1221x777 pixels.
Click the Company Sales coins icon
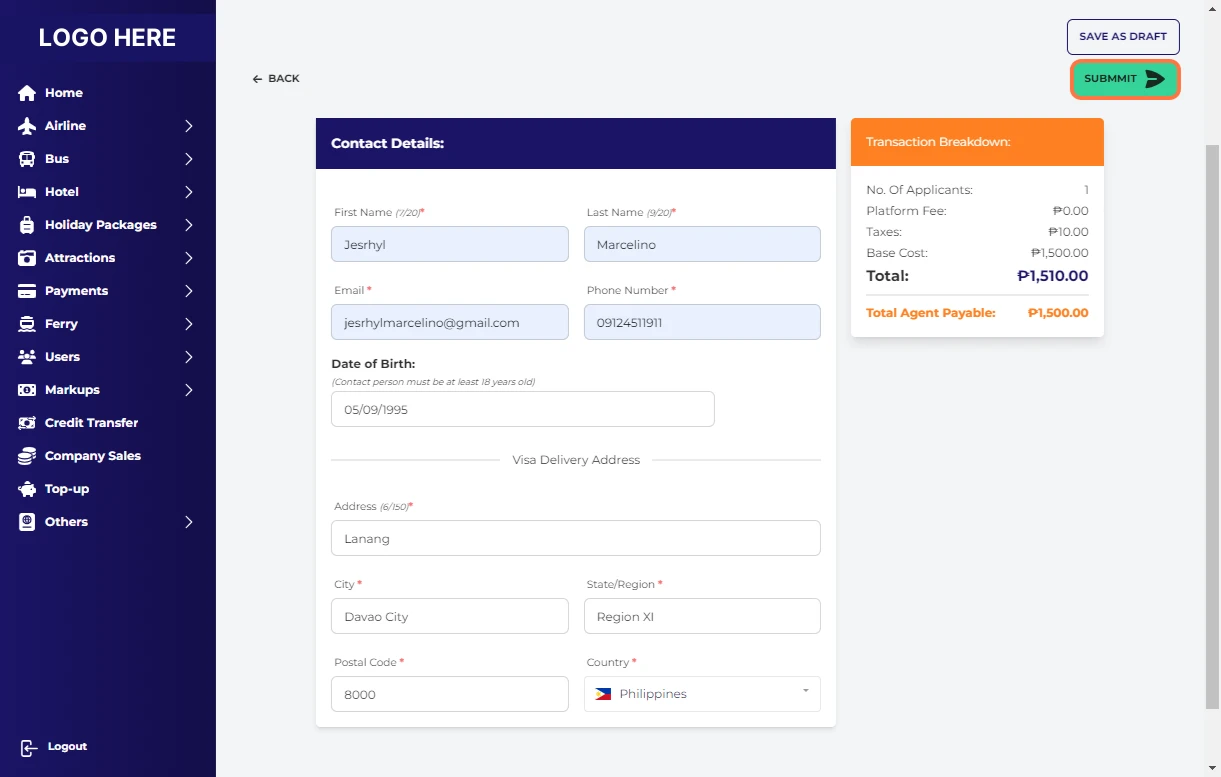27,456
